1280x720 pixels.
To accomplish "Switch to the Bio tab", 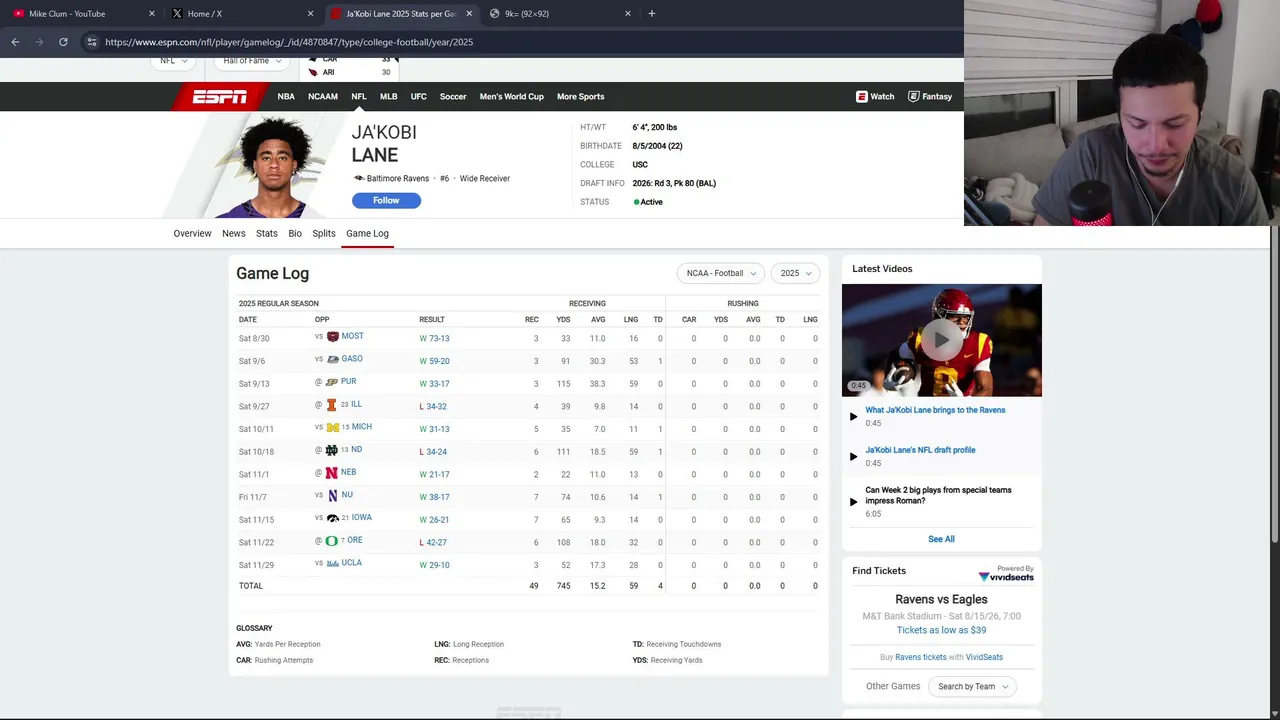I will click(x=295, y=233).
